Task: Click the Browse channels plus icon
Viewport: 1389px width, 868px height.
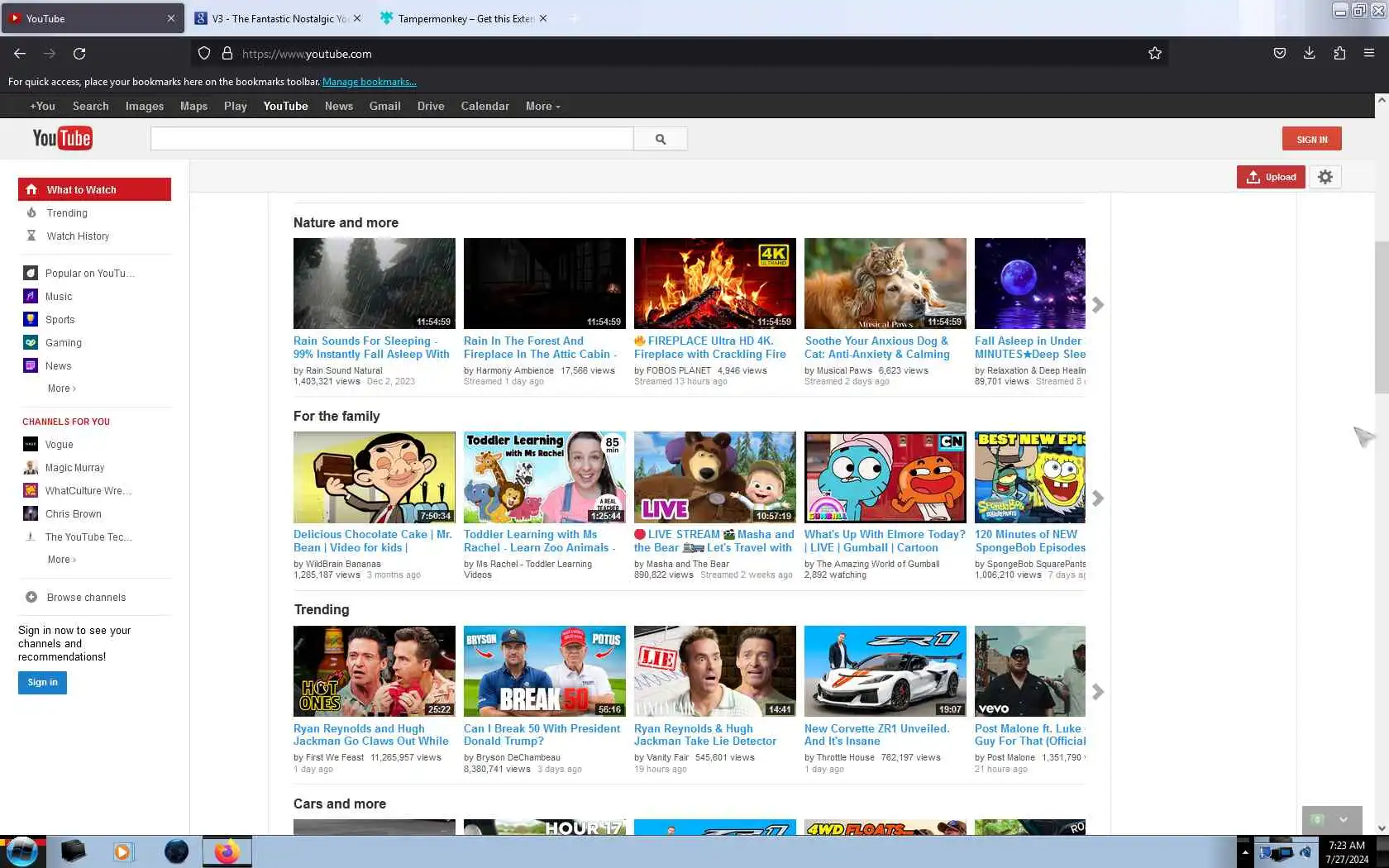Action: point(31,597)
